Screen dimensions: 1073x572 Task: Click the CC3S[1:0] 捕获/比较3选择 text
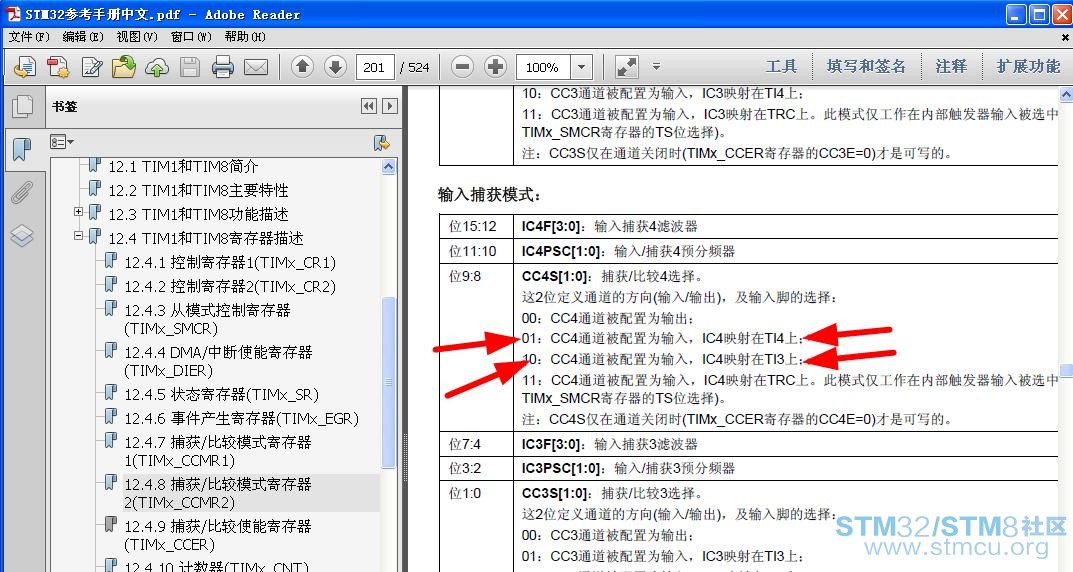(x=612, y=493)
